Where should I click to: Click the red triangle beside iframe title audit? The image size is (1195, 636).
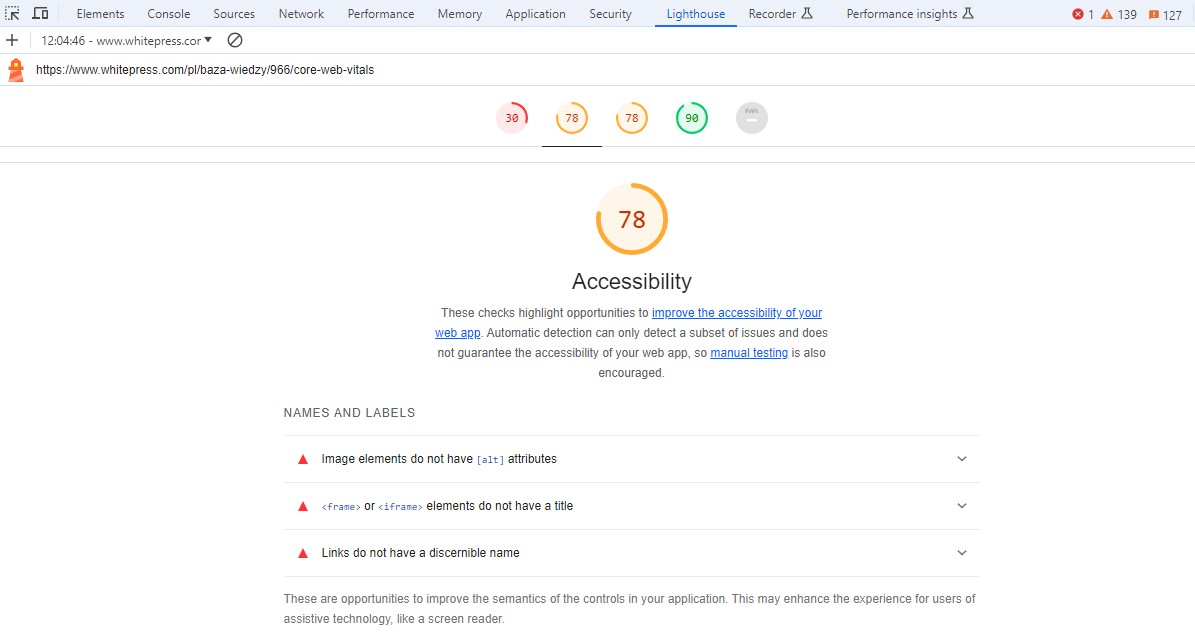point(303,507)
